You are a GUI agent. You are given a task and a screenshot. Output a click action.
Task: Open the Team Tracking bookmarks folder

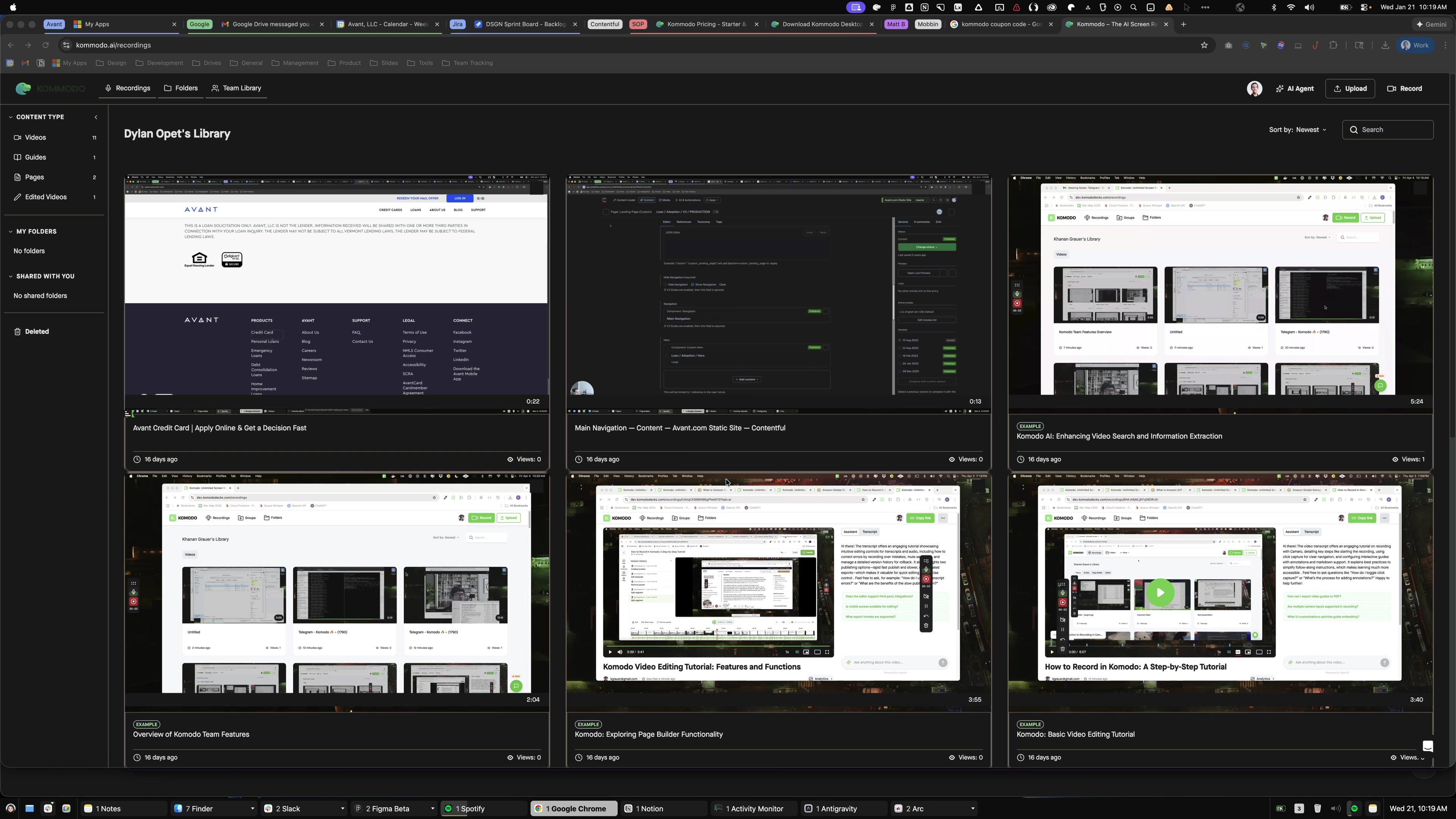[x=468, y=63]
